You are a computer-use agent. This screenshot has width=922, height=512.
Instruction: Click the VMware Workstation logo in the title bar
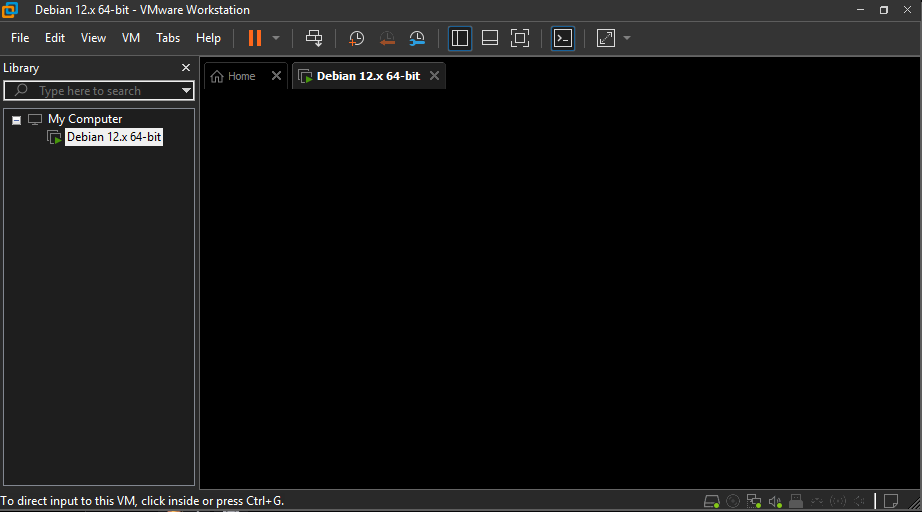pyautogui.click(x=10, y=10)
